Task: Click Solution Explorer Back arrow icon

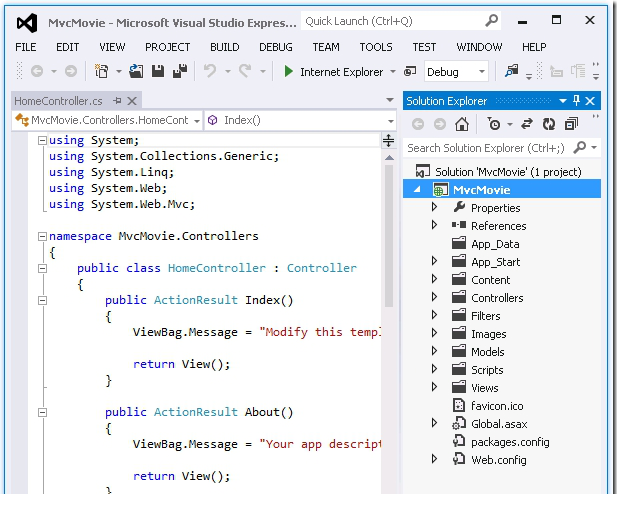Action: click(418, 124)
